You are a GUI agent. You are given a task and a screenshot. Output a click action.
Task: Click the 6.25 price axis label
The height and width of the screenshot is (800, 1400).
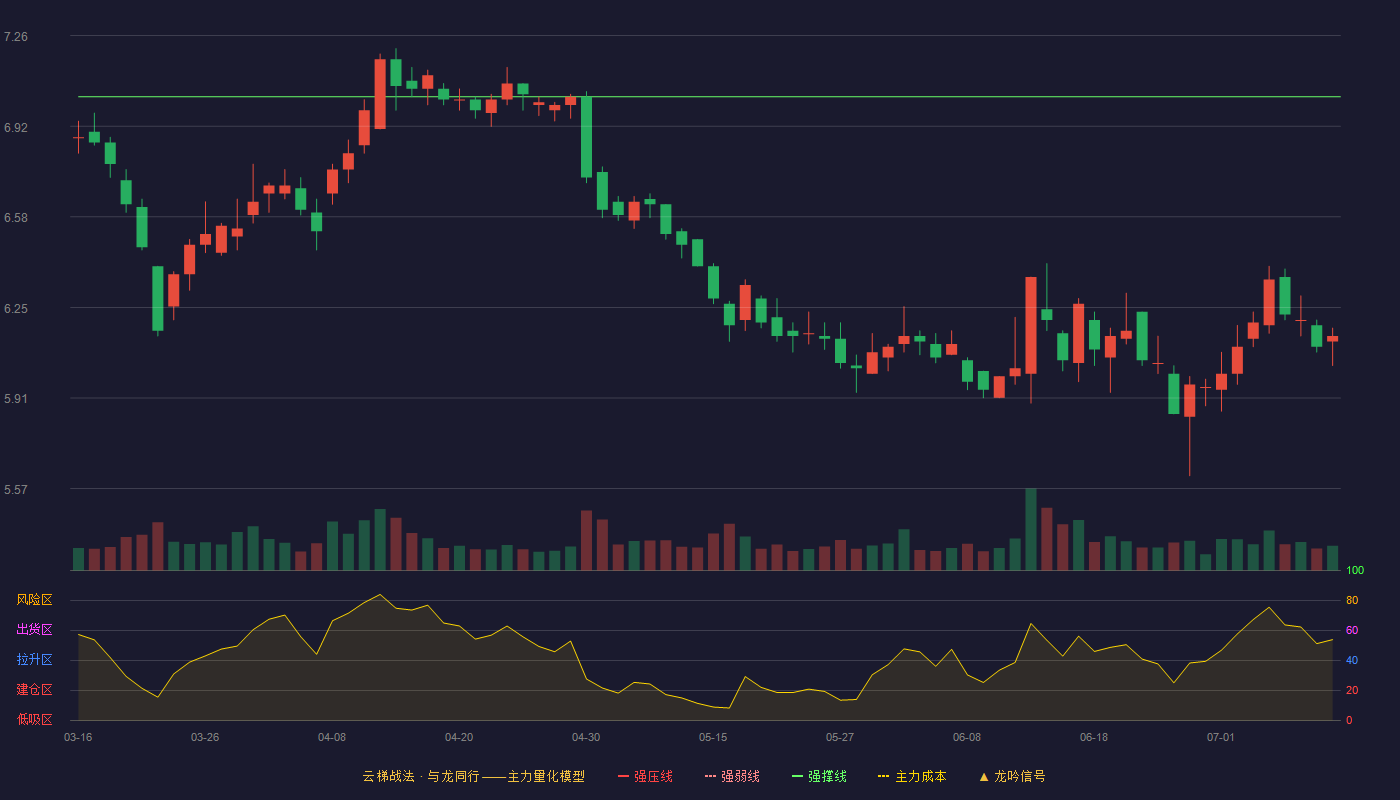click(x=16, y=309)
